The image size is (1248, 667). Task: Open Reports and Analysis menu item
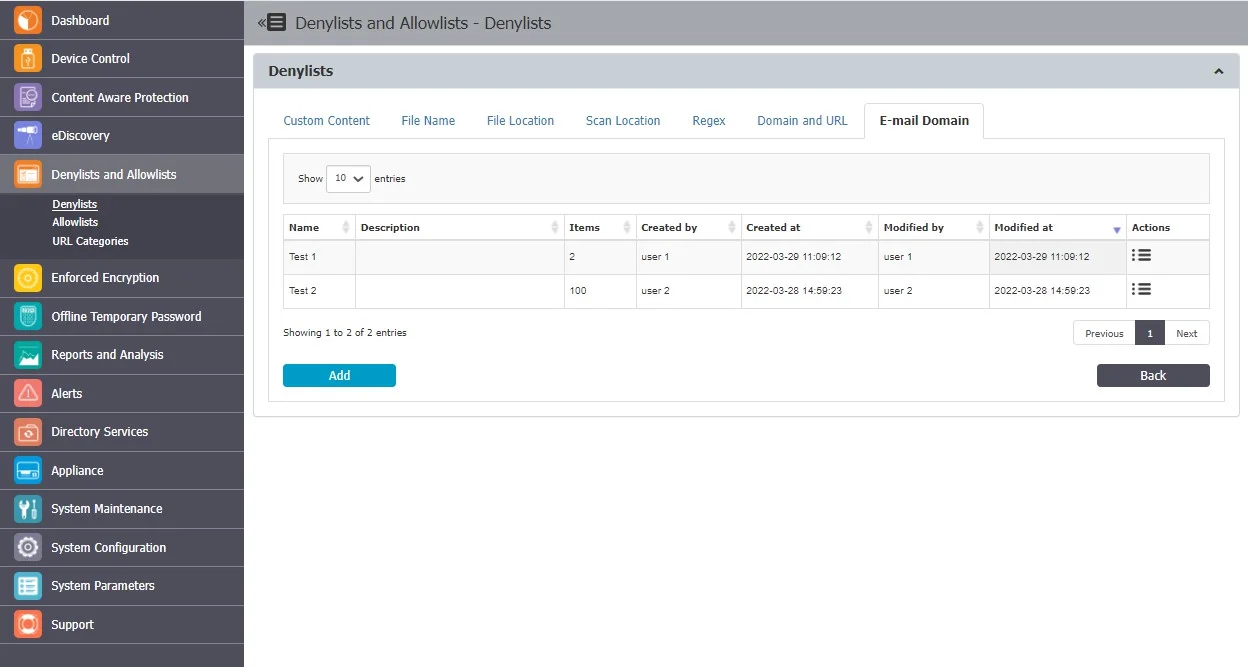[122, 354]
